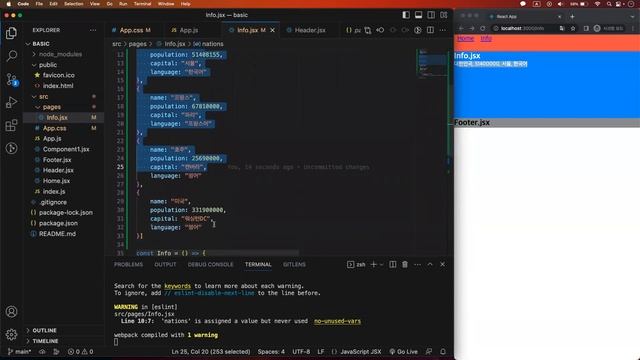The image size is (640, 360).
Task: Open Explorer views more actions ellipsis
Action: (x=93, y=30)
